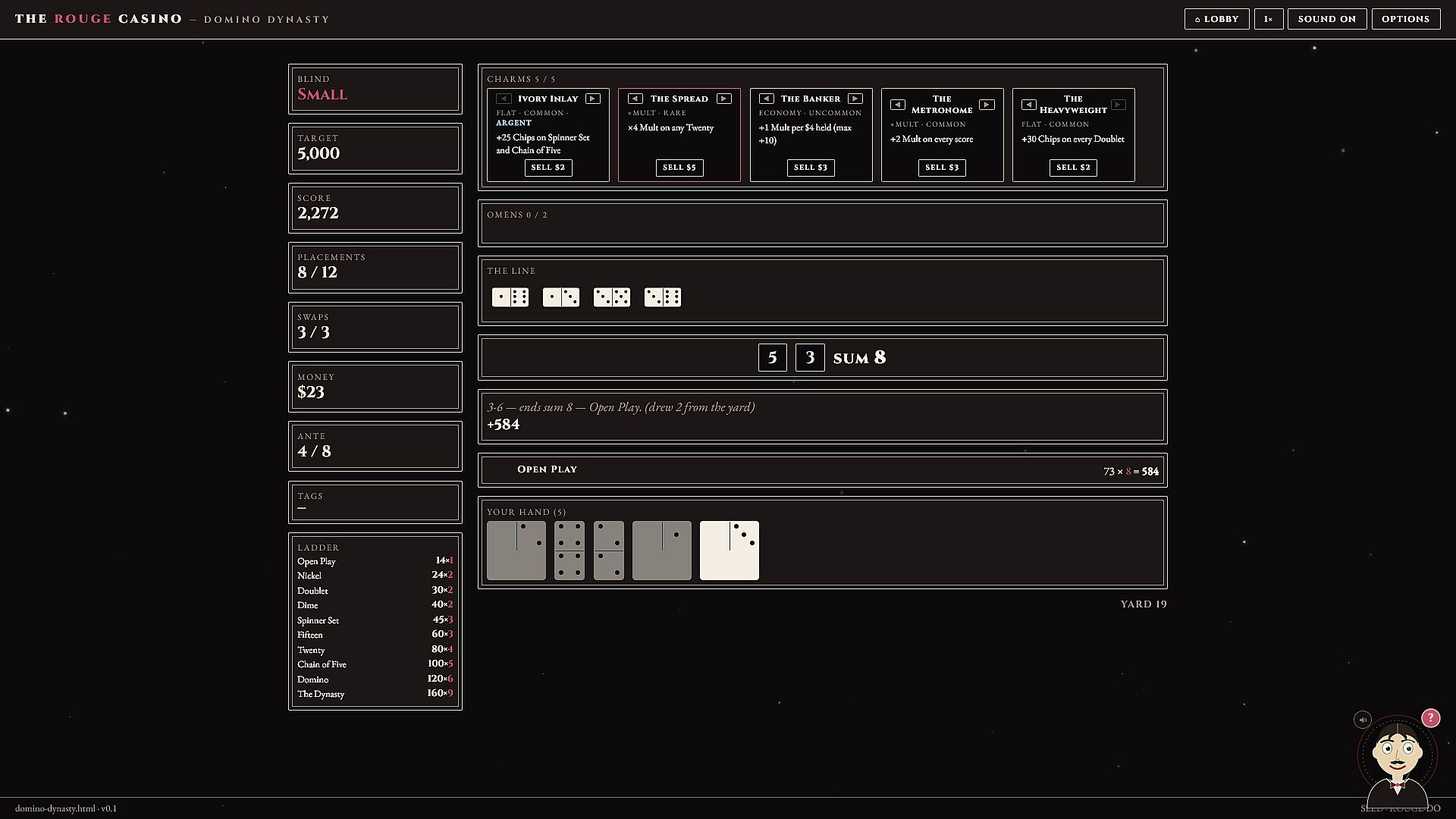This screenshot has width=1456, height=819.
Task: Click the Open Play ladder row
Action: click(x=375, y=561)
